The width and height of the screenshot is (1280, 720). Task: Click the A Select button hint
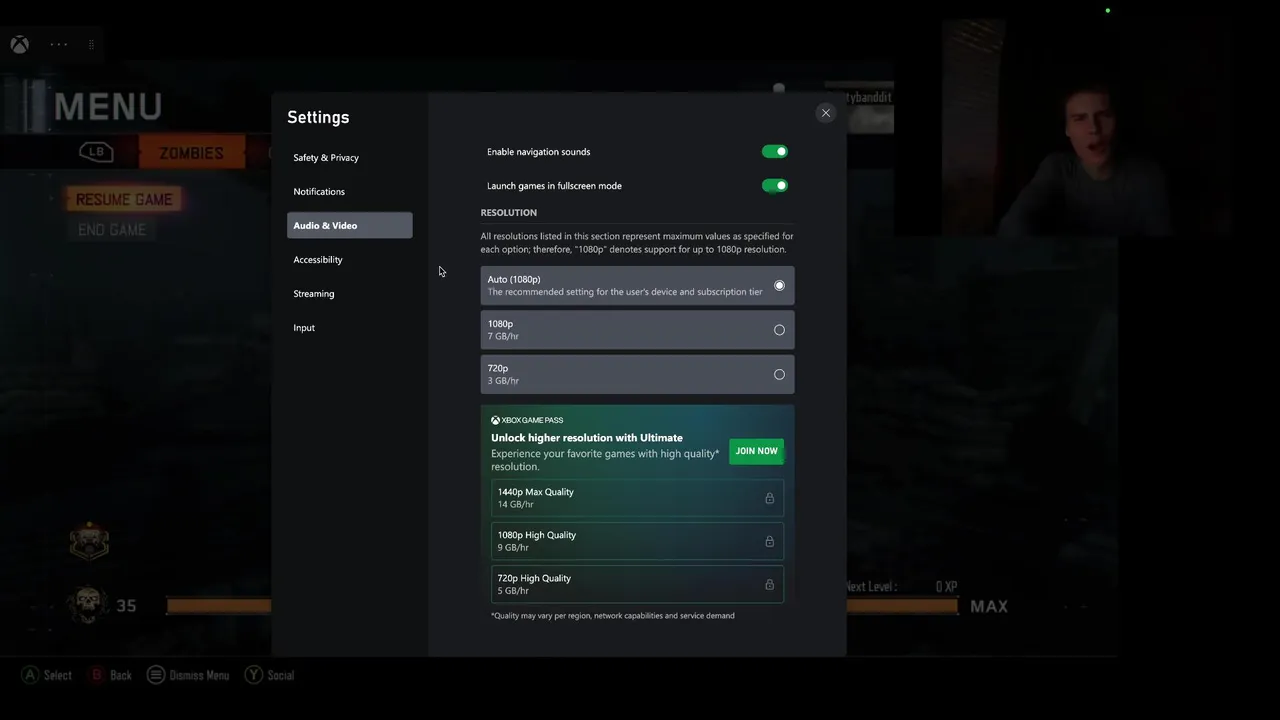tap(47, 675)
